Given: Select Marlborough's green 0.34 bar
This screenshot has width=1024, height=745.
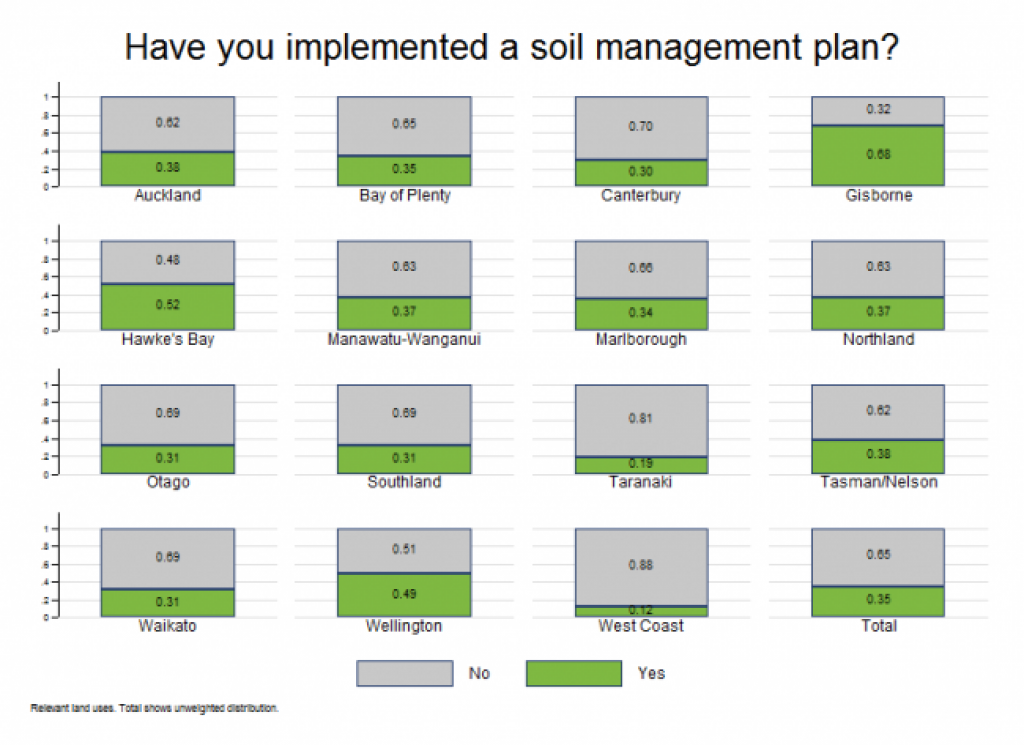Looking at the screenshot, I should tap(641, 314).
